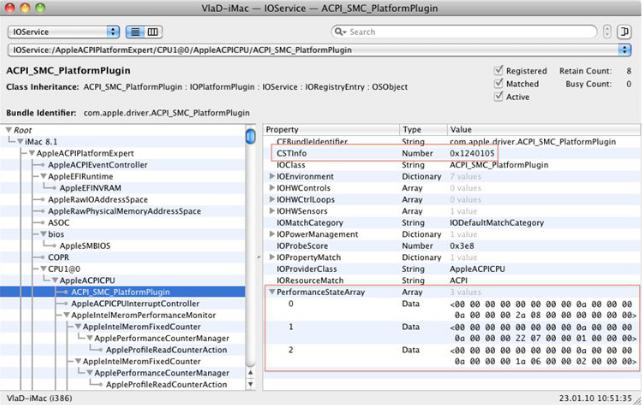Select the COPR tree entry
The width and height of the screenshot is (642, 405).
59,257
